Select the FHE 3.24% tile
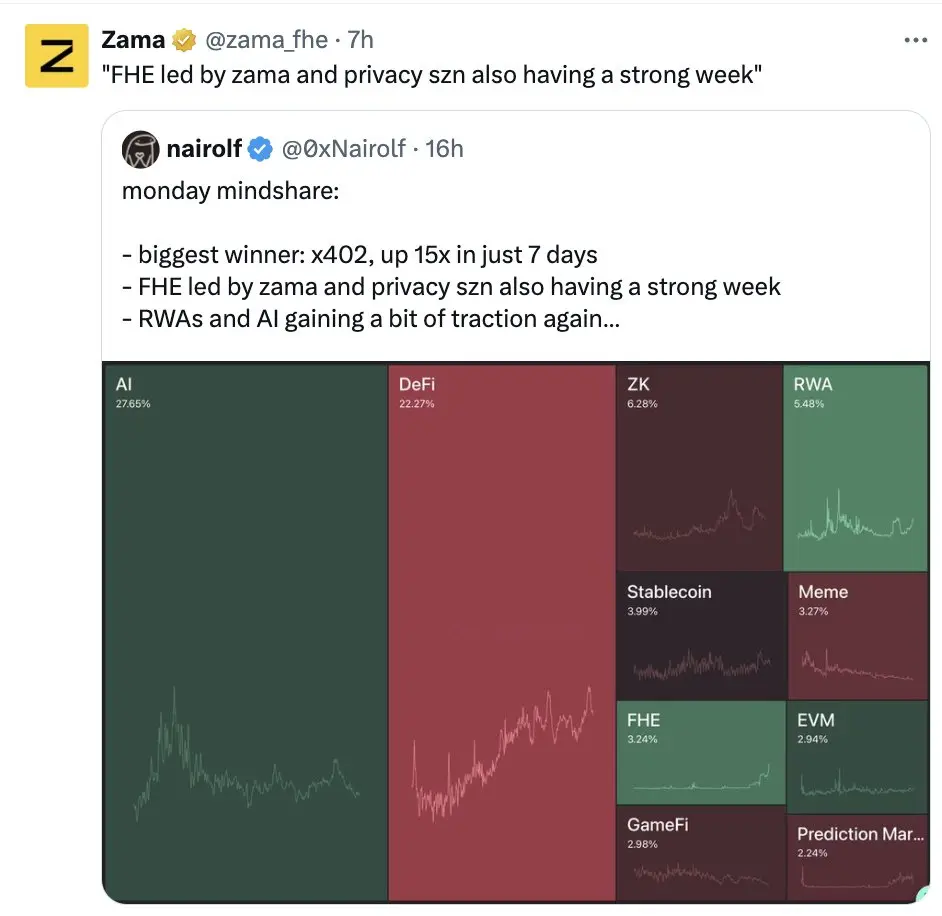Screen dimensions: 942x916 pyautogui.click(x=701, y=752)
